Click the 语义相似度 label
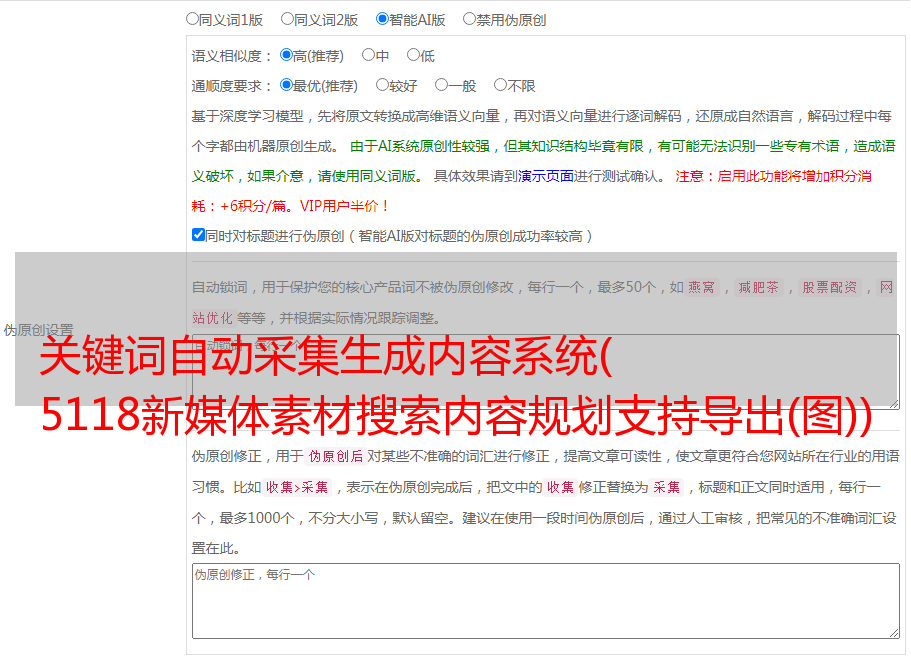 (x=231, y=56)
